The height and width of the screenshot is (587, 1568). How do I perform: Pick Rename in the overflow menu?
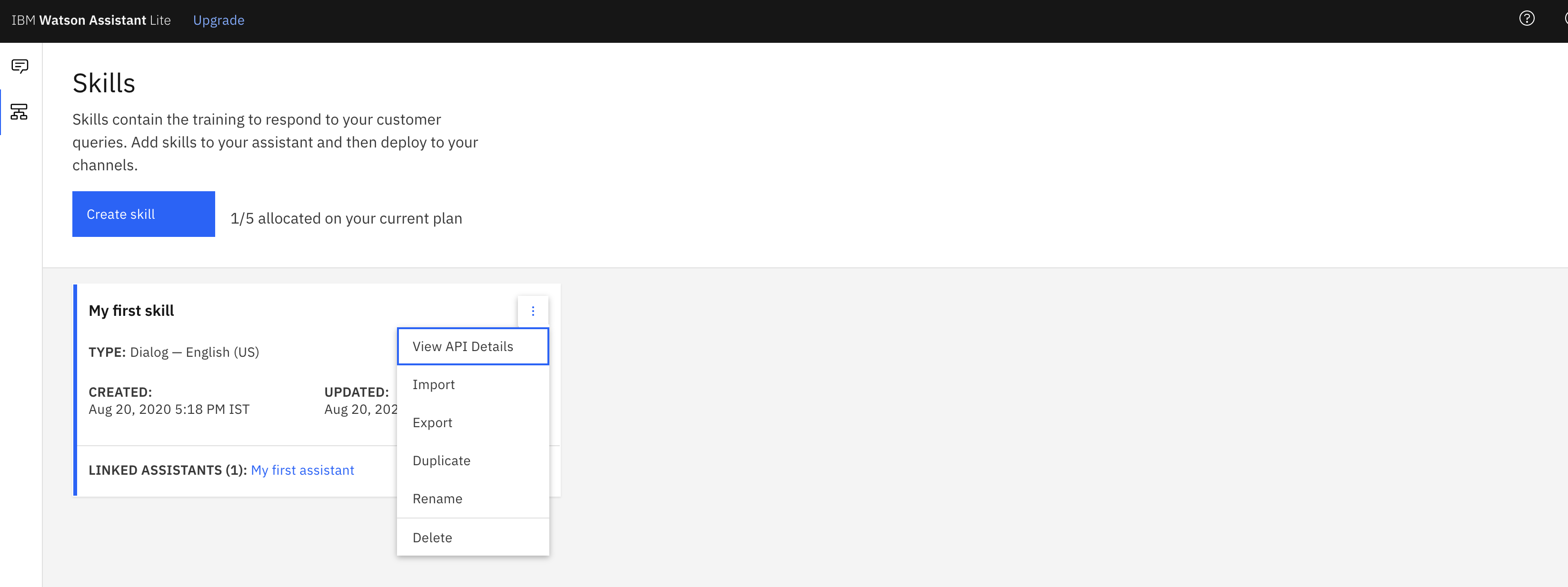473,498
